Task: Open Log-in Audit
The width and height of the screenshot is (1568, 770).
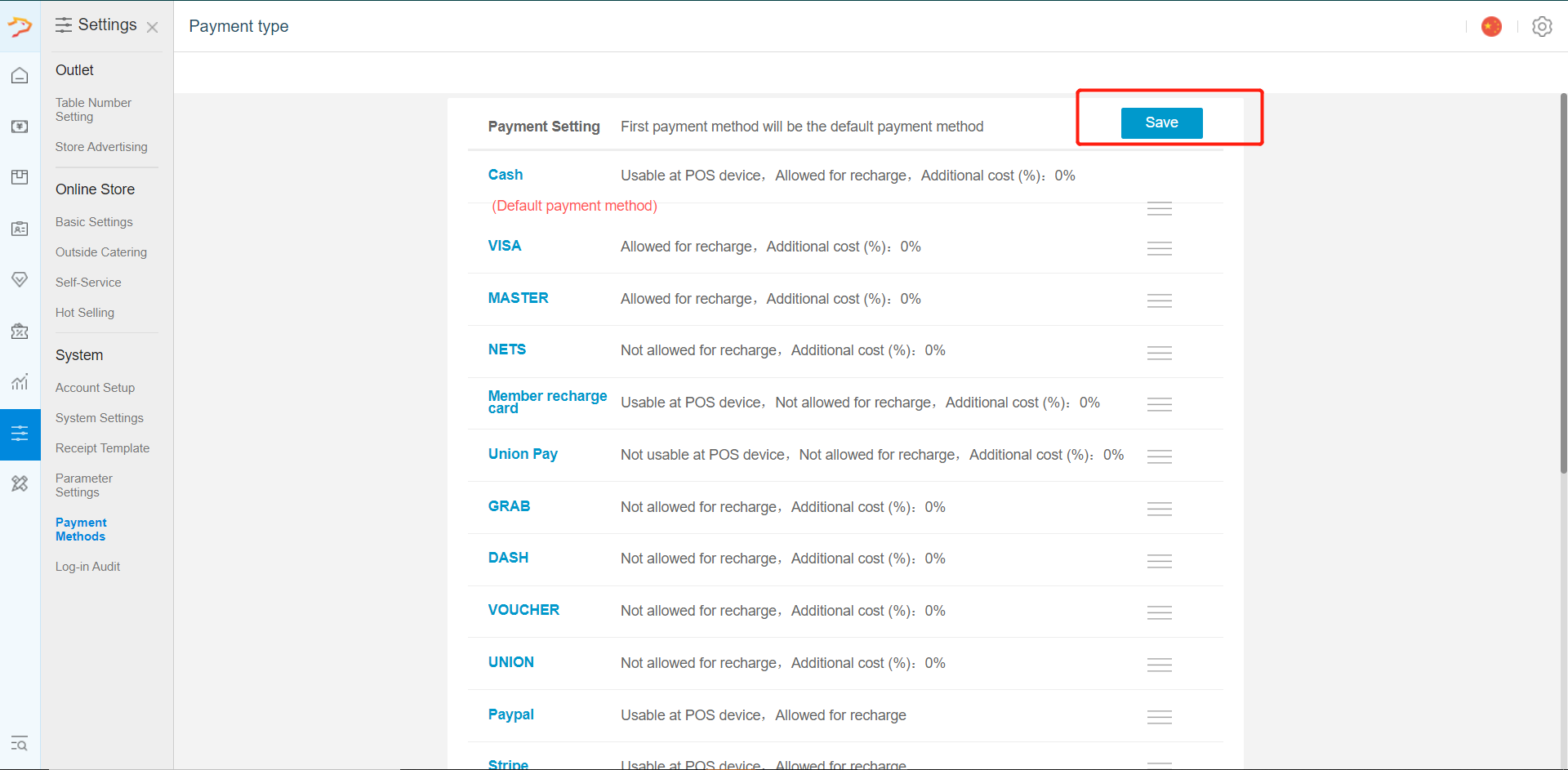Action: tap(87, 567)
